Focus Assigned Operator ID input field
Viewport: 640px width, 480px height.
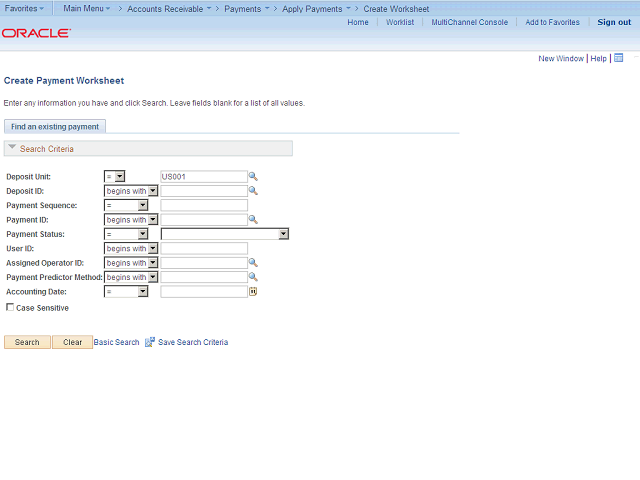[x=204, y=263]
